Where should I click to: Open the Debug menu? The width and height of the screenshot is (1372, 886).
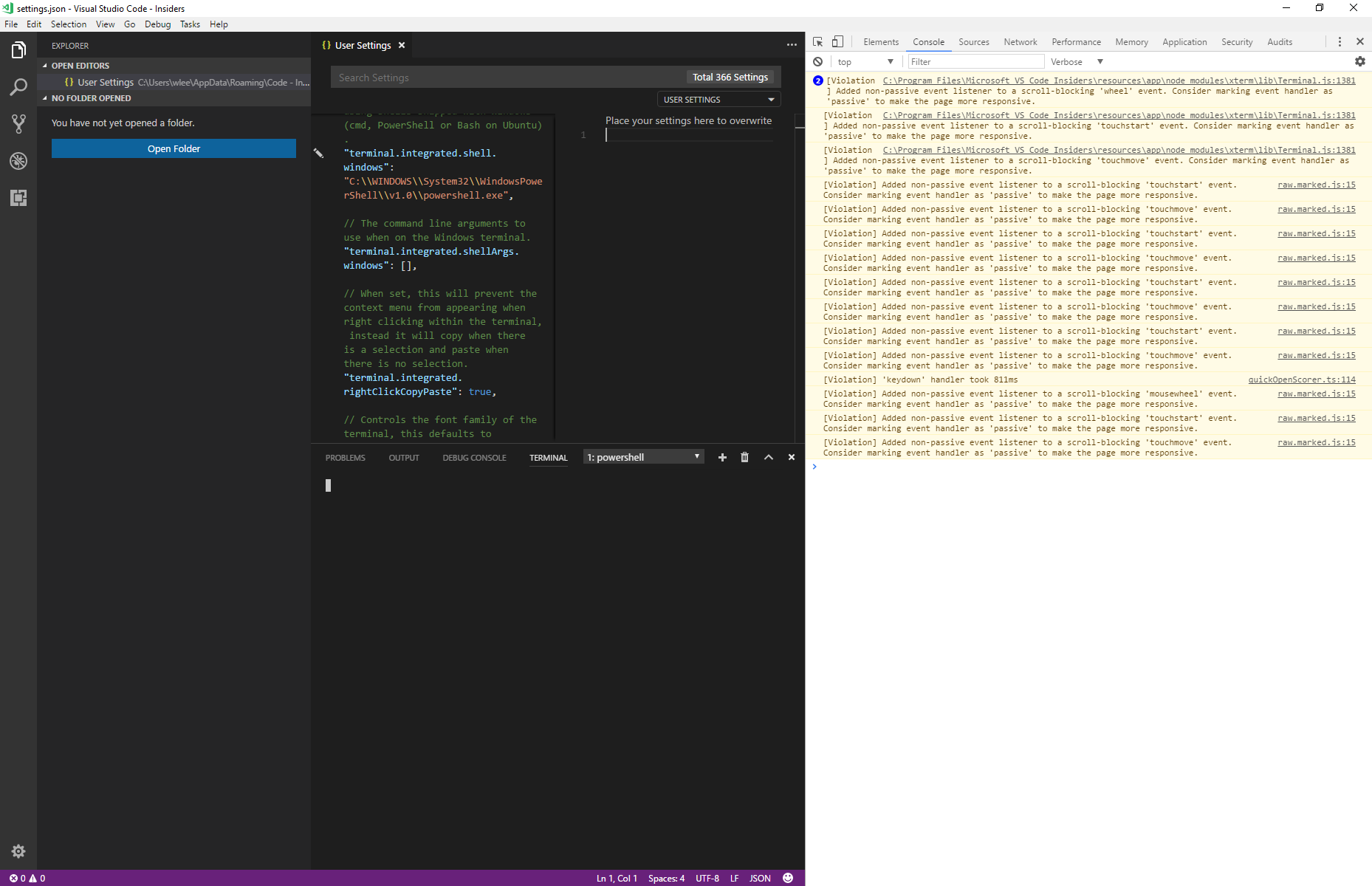pyautogui.click(x=157, y=24)
